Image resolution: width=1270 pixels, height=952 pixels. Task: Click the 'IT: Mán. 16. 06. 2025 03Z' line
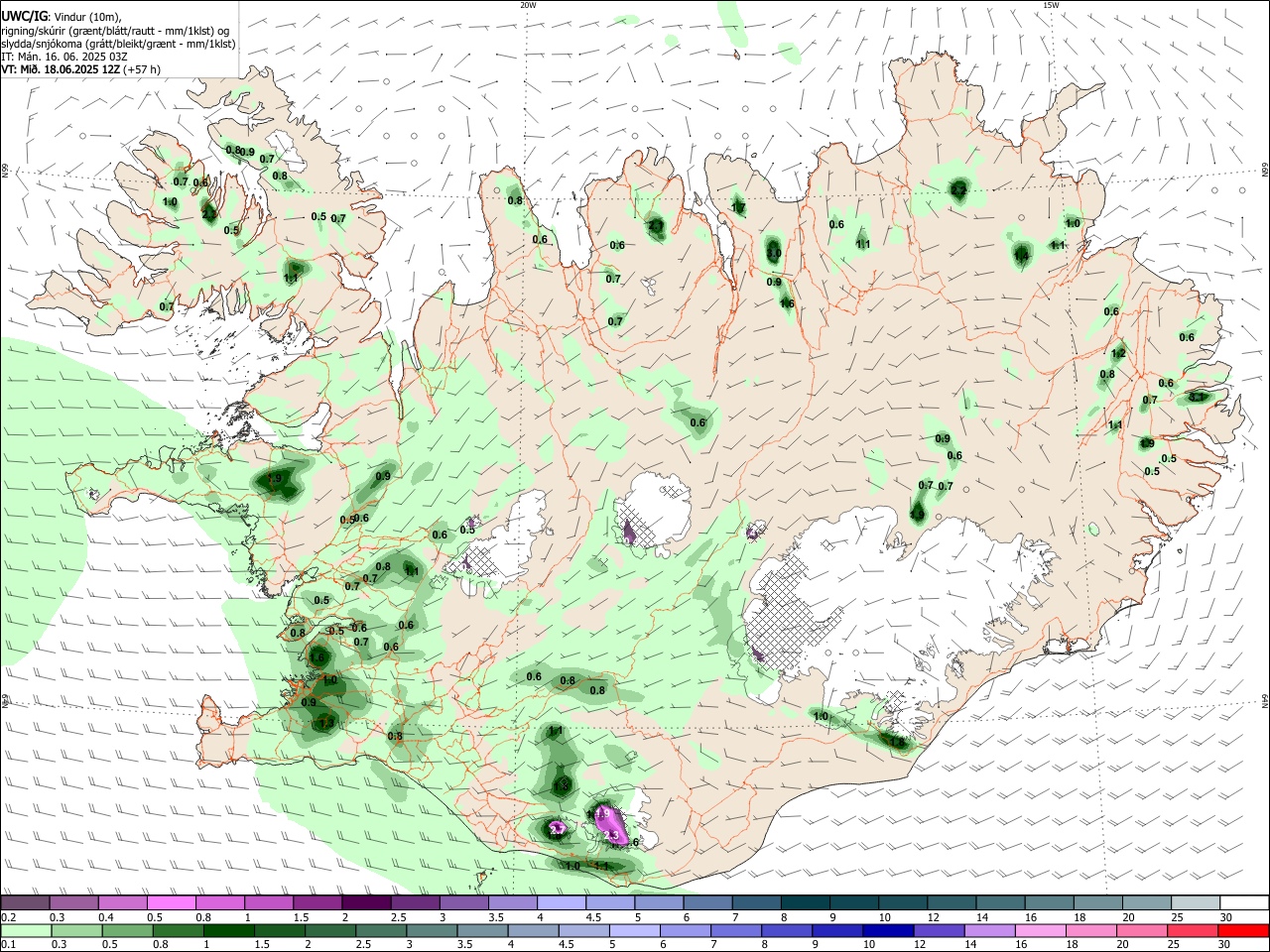pos(64,57)
